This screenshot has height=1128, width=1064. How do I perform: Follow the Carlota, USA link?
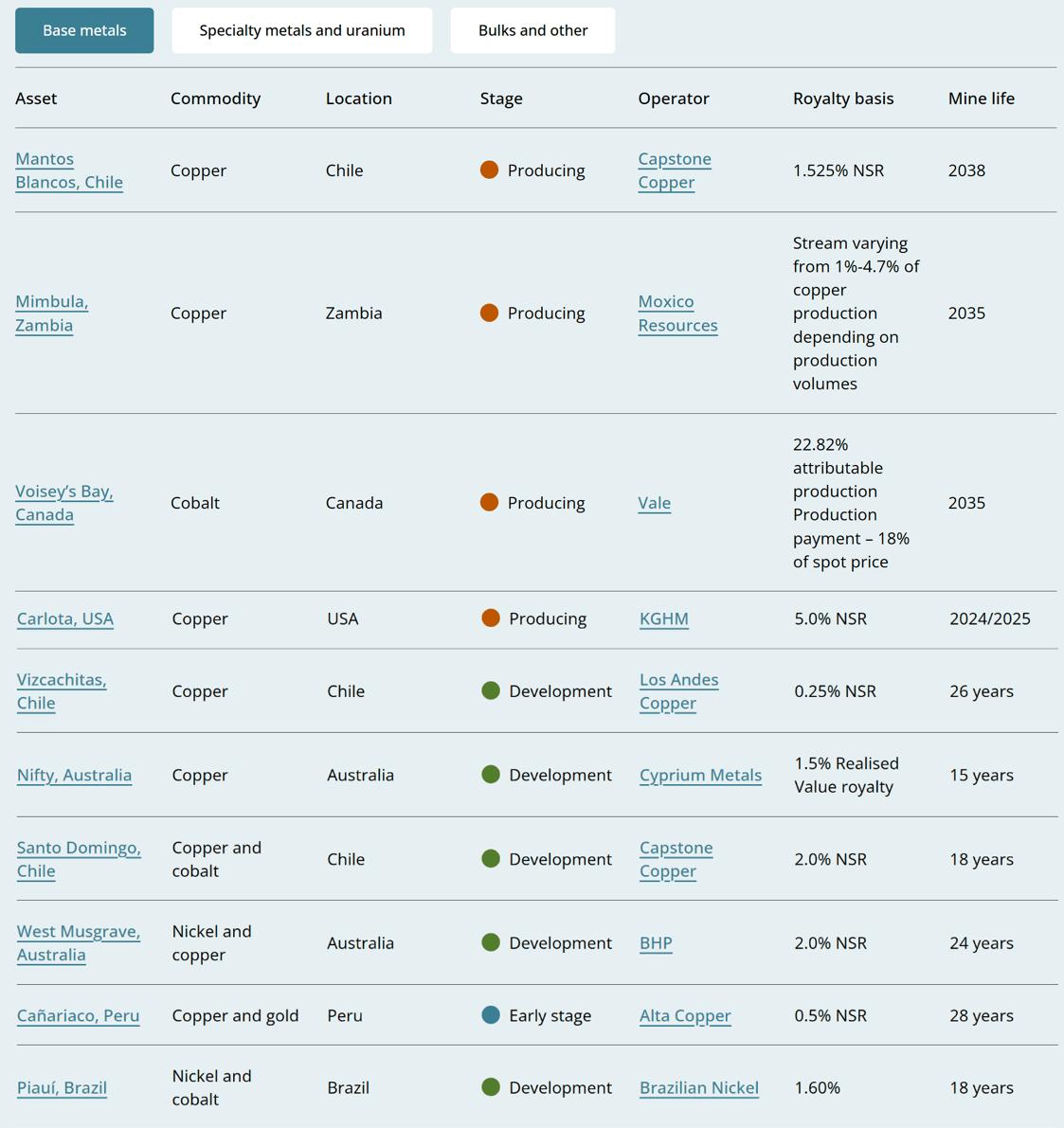[64, 618]
